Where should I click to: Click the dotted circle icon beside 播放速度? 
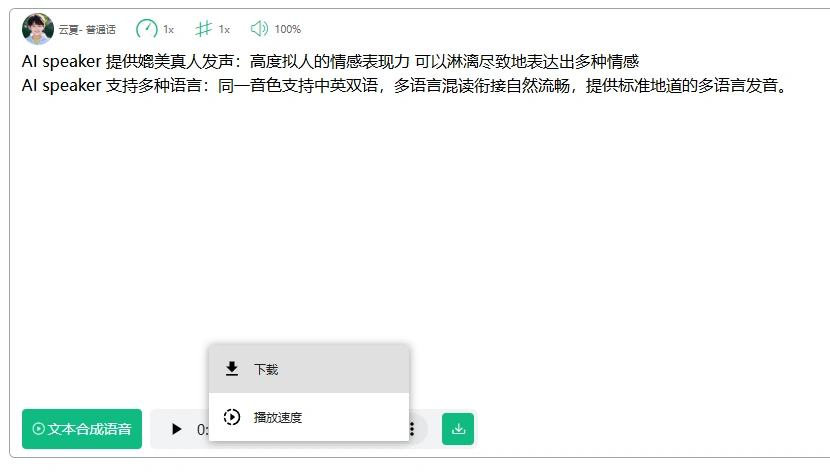(x=232, y=417)
